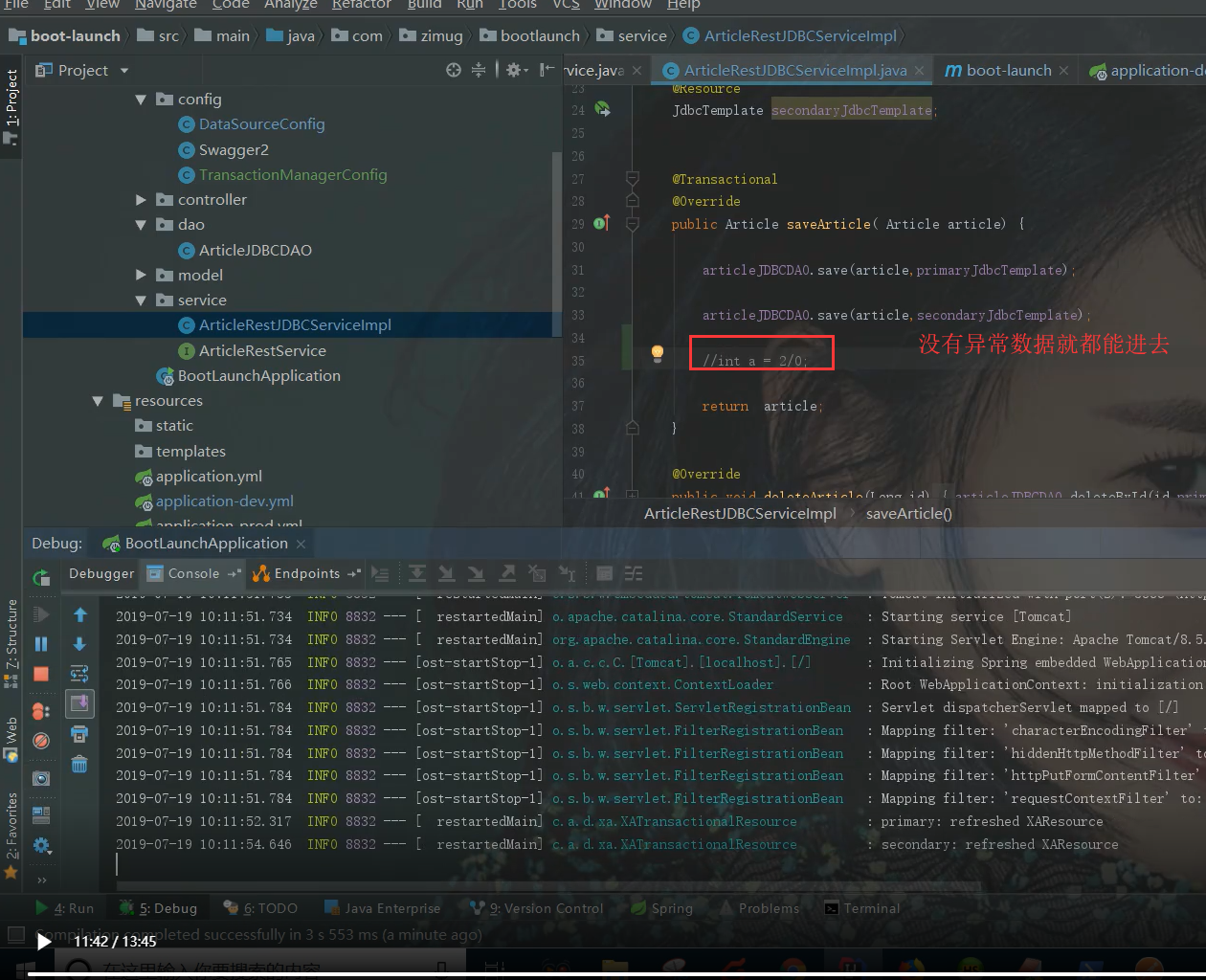Open the 2: Favorites side panel
1206x980 pixels.
11,836
